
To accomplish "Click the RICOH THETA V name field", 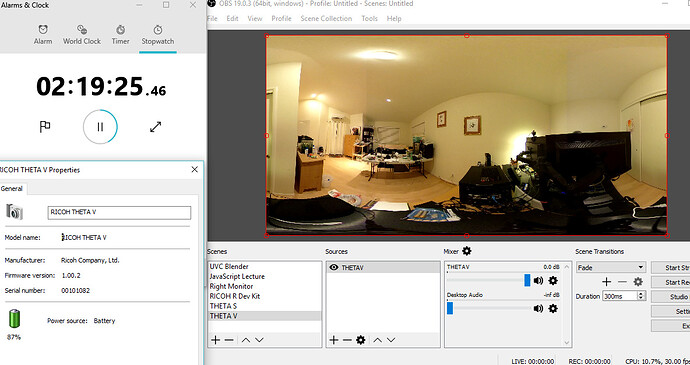I will click(x=119, y=212).
